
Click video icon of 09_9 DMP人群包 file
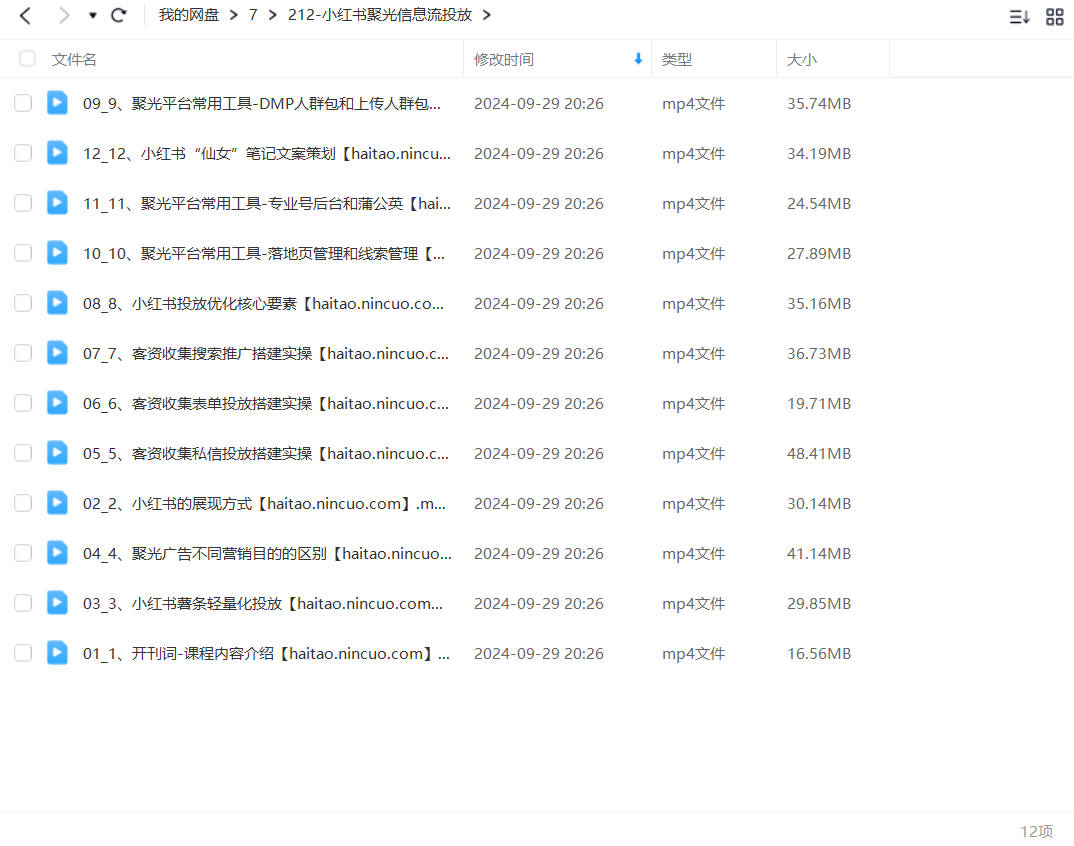58,103
